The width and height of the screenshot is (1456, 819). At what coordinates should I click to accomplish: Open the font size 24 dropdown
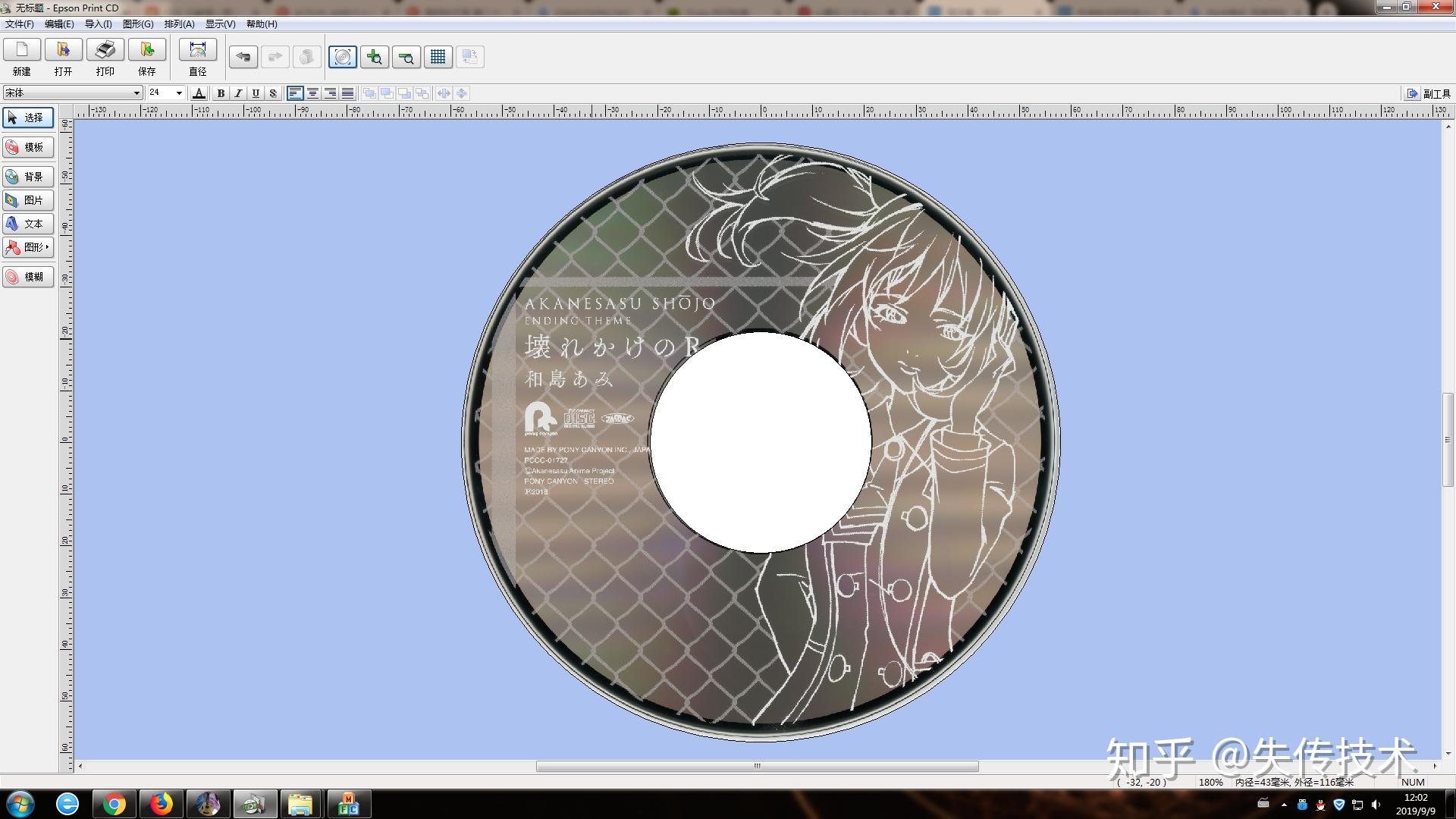179,93
